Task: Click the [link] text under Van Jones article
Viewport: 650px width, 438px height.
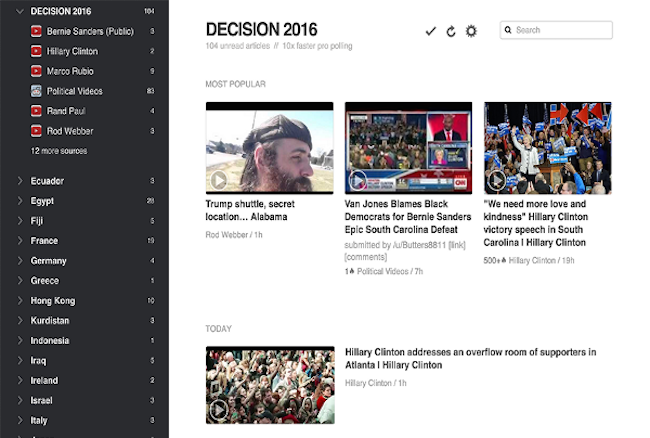Action: (457, 245)
